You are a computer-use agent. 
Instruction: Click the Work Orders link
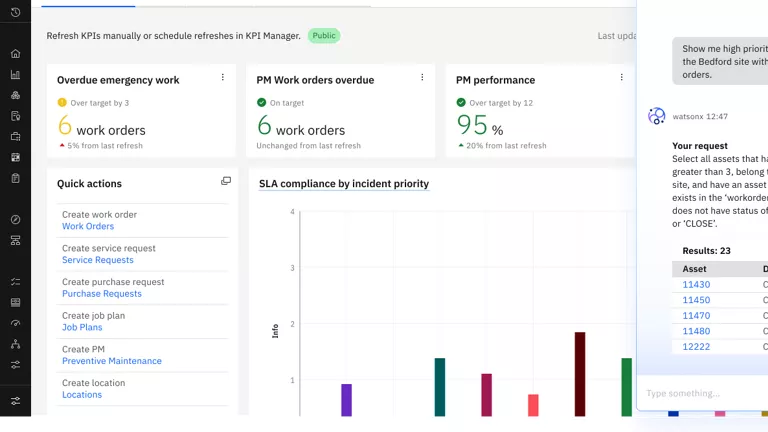88,227
